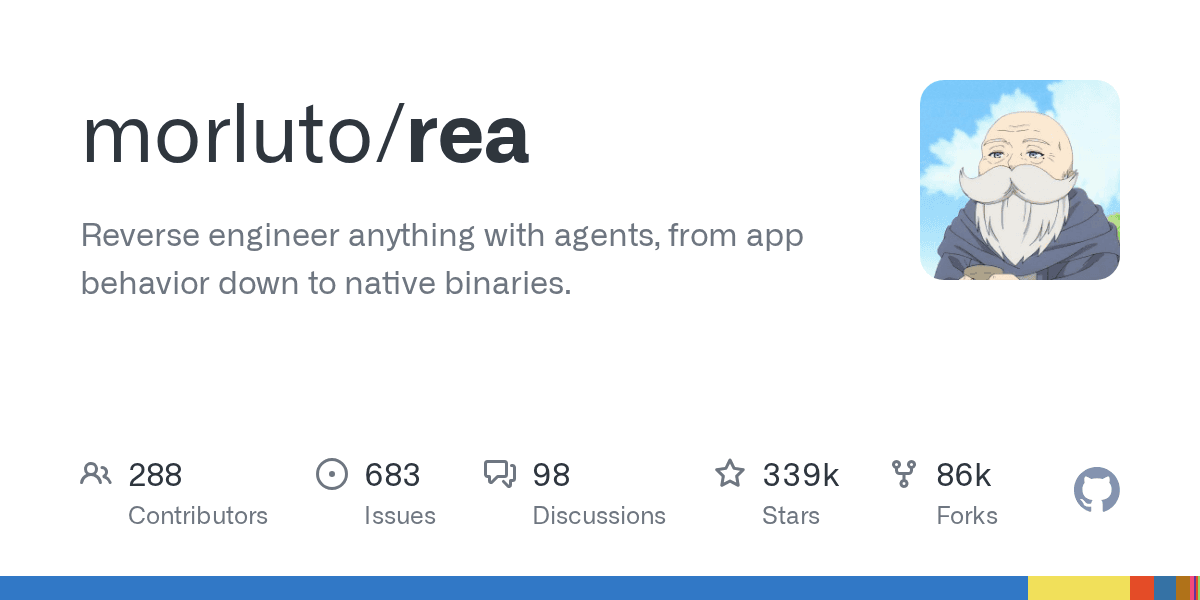Click the 'Contributors' label

pyautogui.click(x=198, y=516)
